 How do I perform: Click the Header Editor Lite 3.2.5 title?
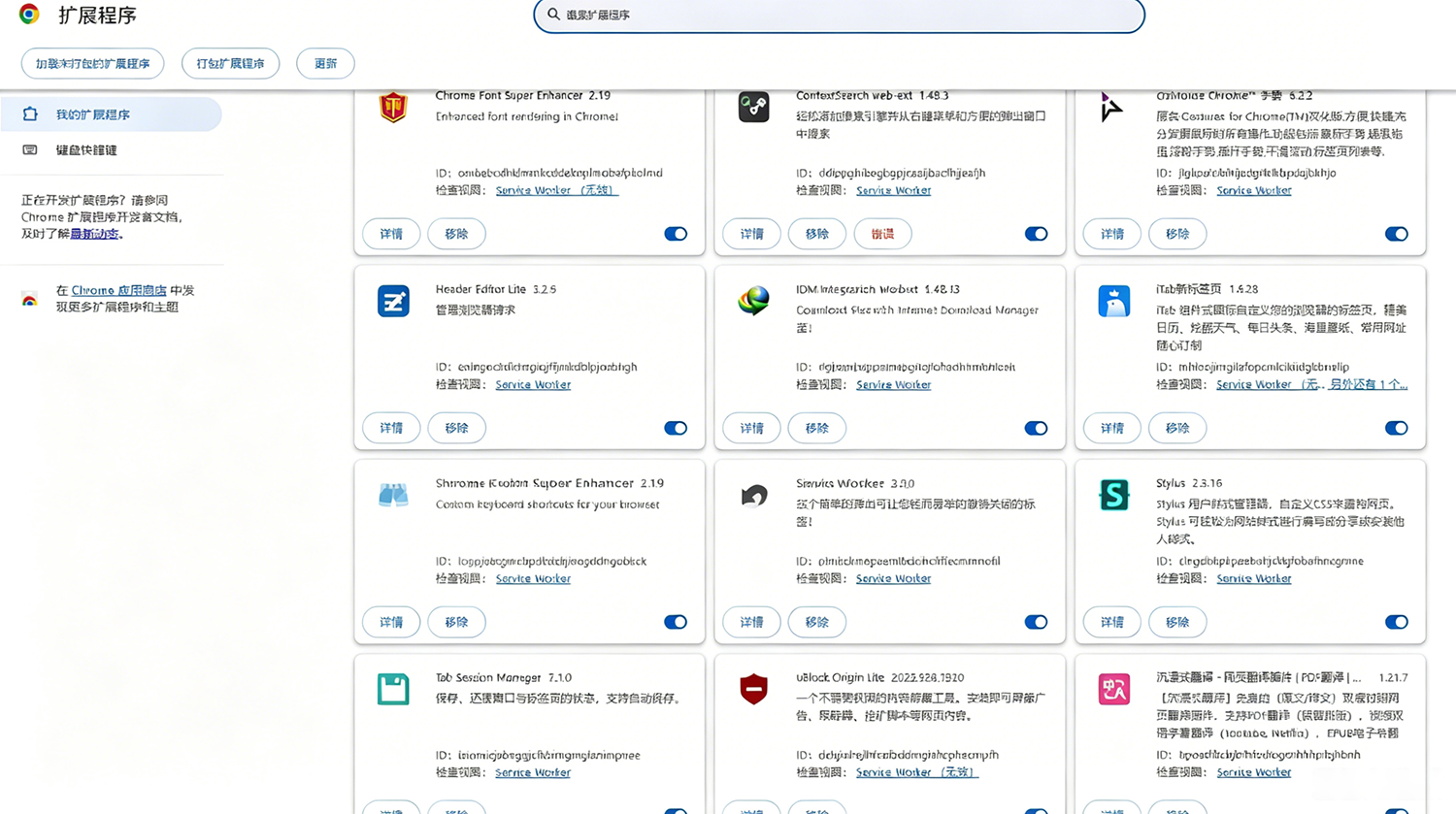(495, 289)
